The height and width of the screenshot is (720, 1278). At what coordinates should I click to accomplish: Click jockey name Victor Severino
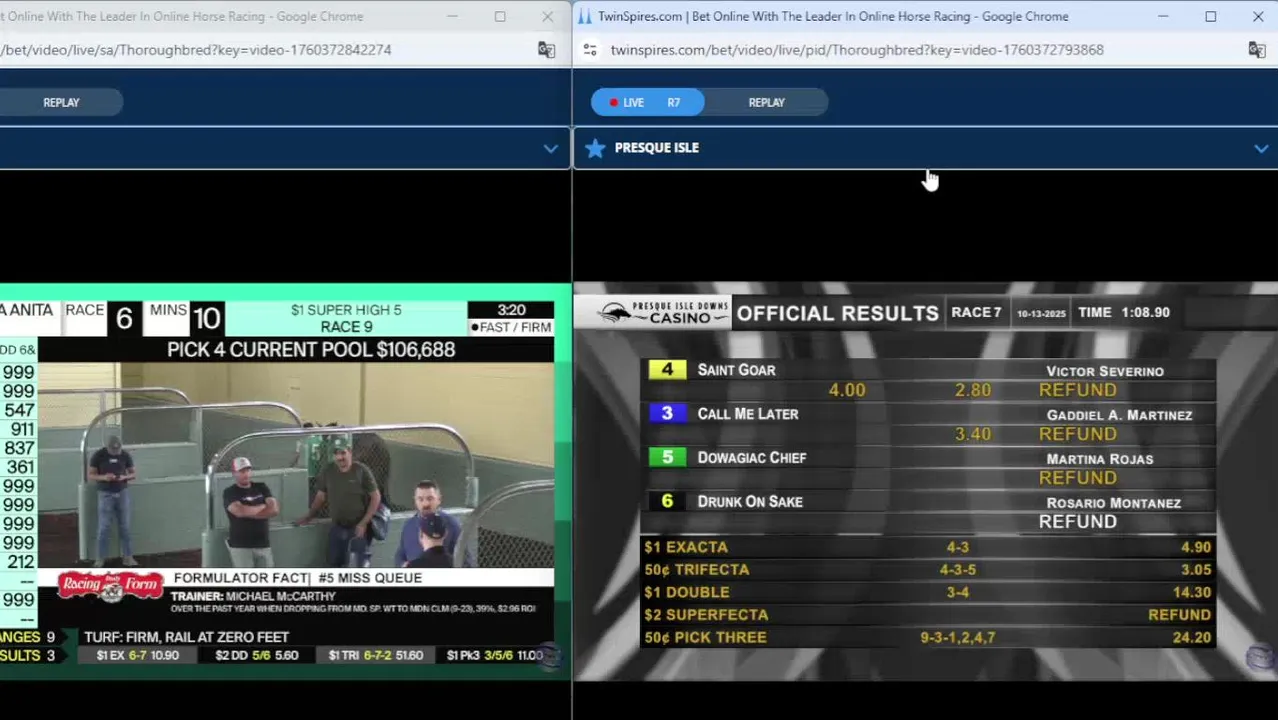[1104, 371]
